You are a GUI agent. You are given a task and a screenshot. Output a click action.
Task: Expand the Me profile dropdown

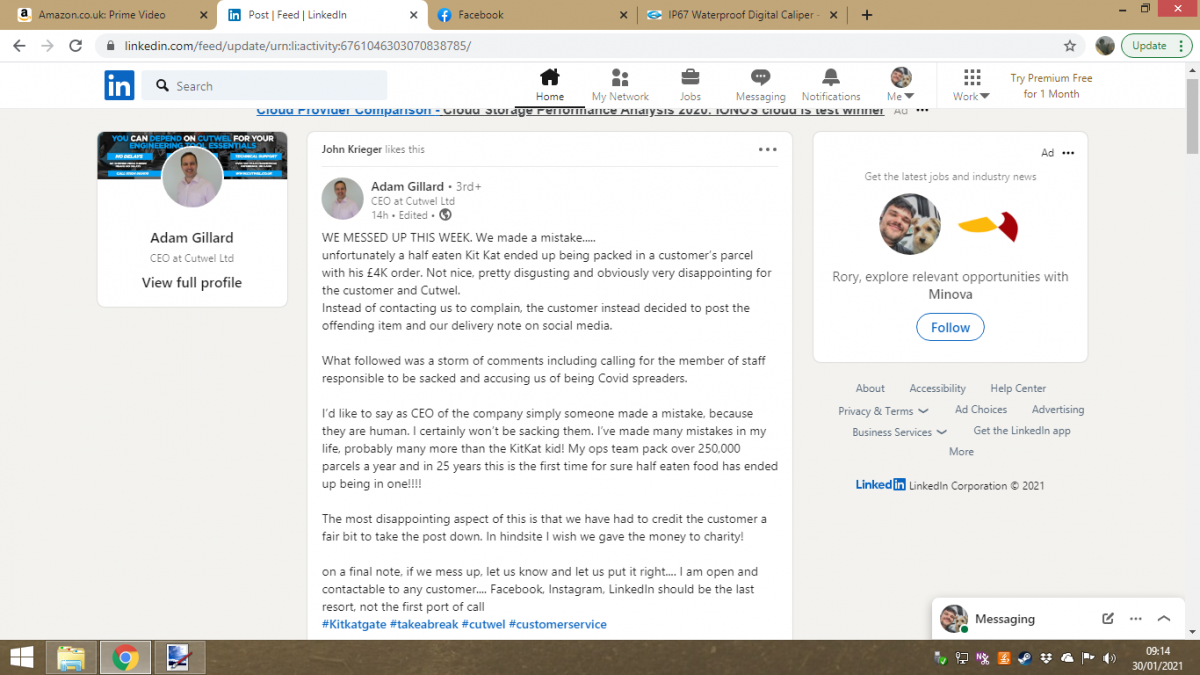pos(901,85)
